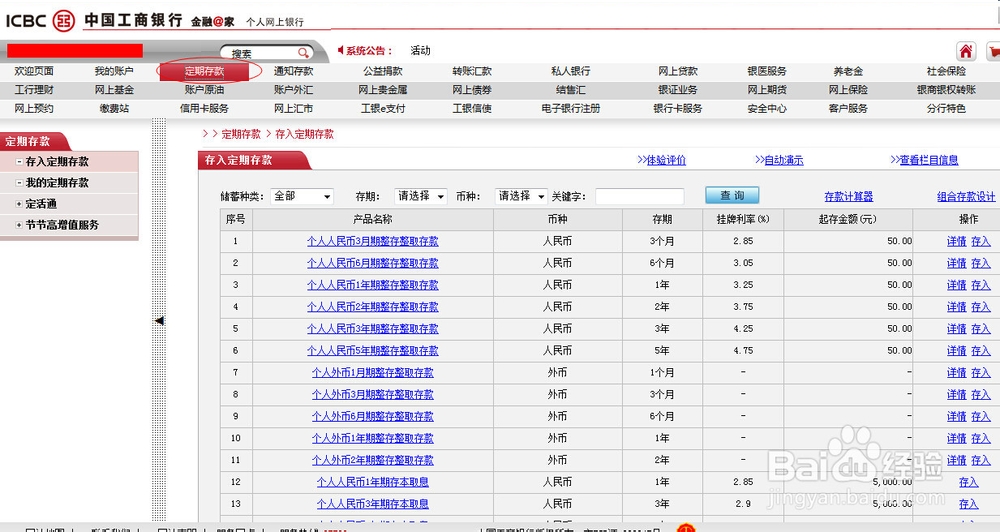1000x532 pixels.
Task: Open the 组合存款设计 link
Action: click(966, 196)
